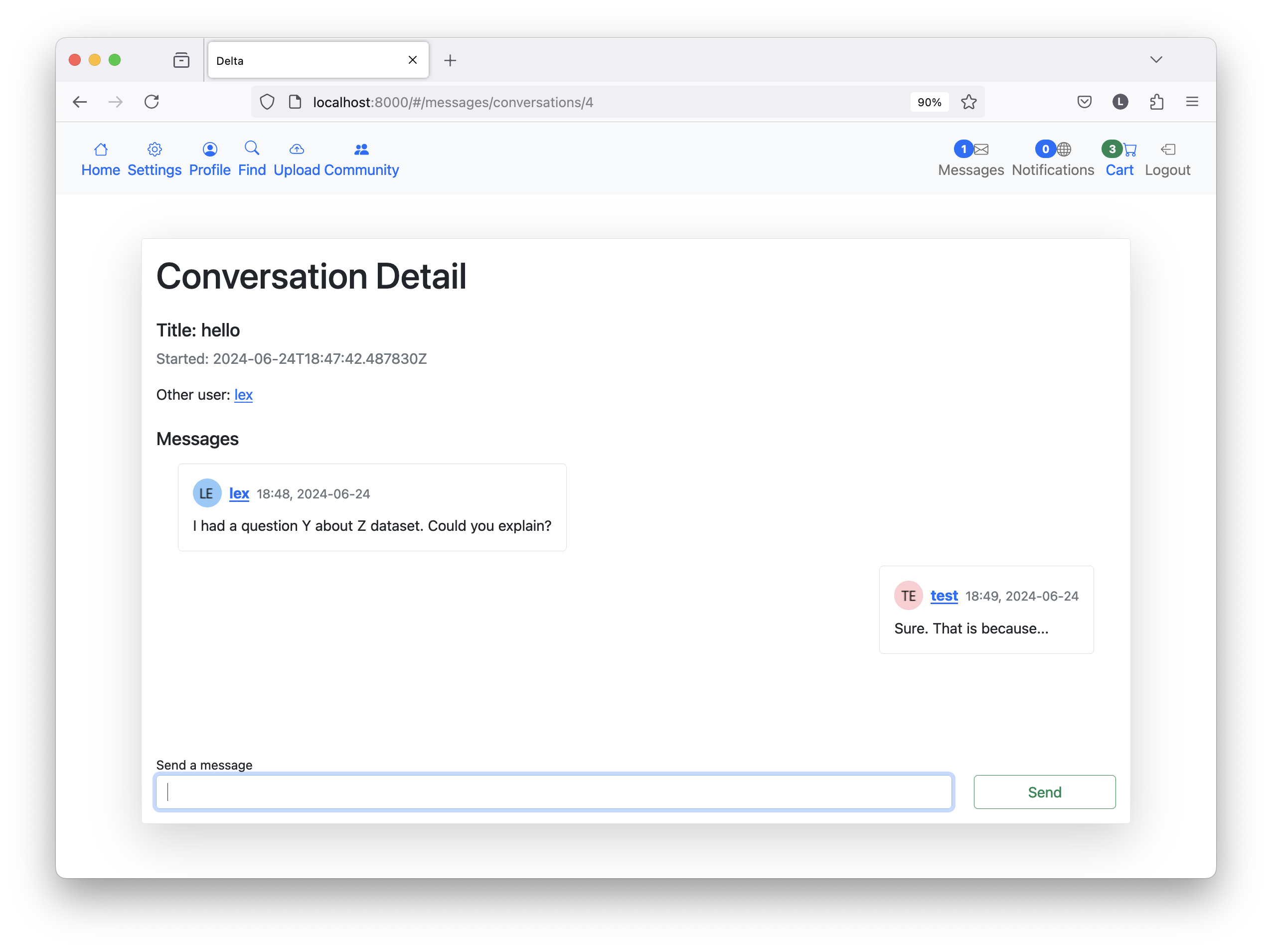
Task: Click lex's message about Z dataset
Action: 372,525
